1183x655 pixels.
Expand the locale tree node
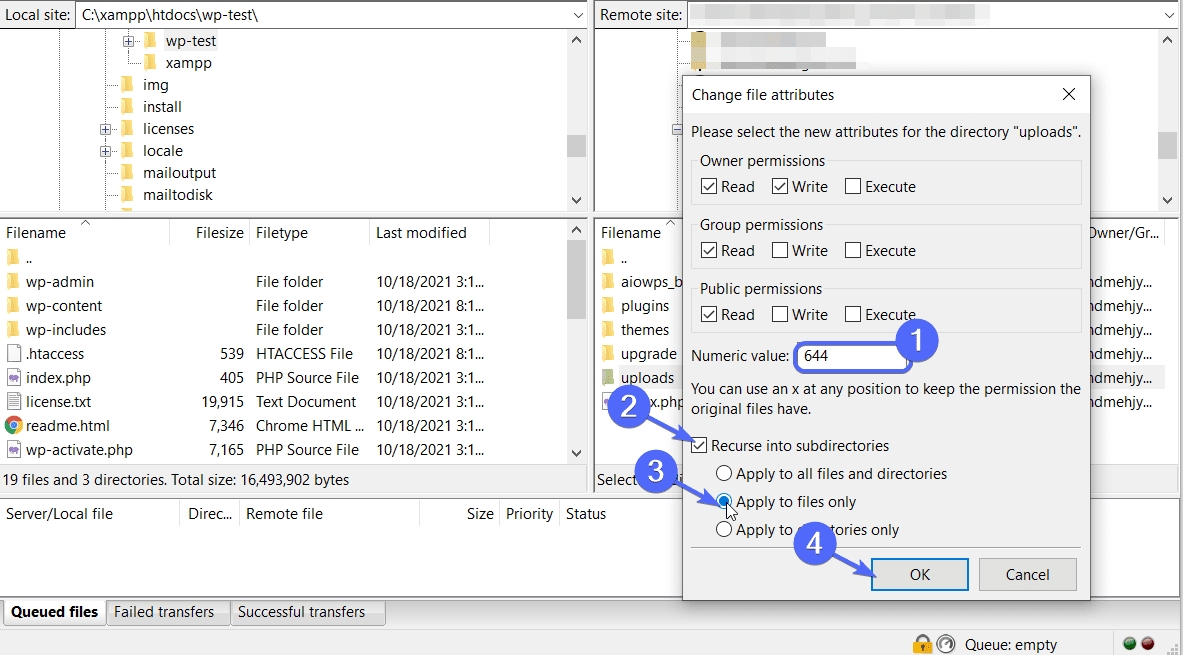click(x=106, y=151)
